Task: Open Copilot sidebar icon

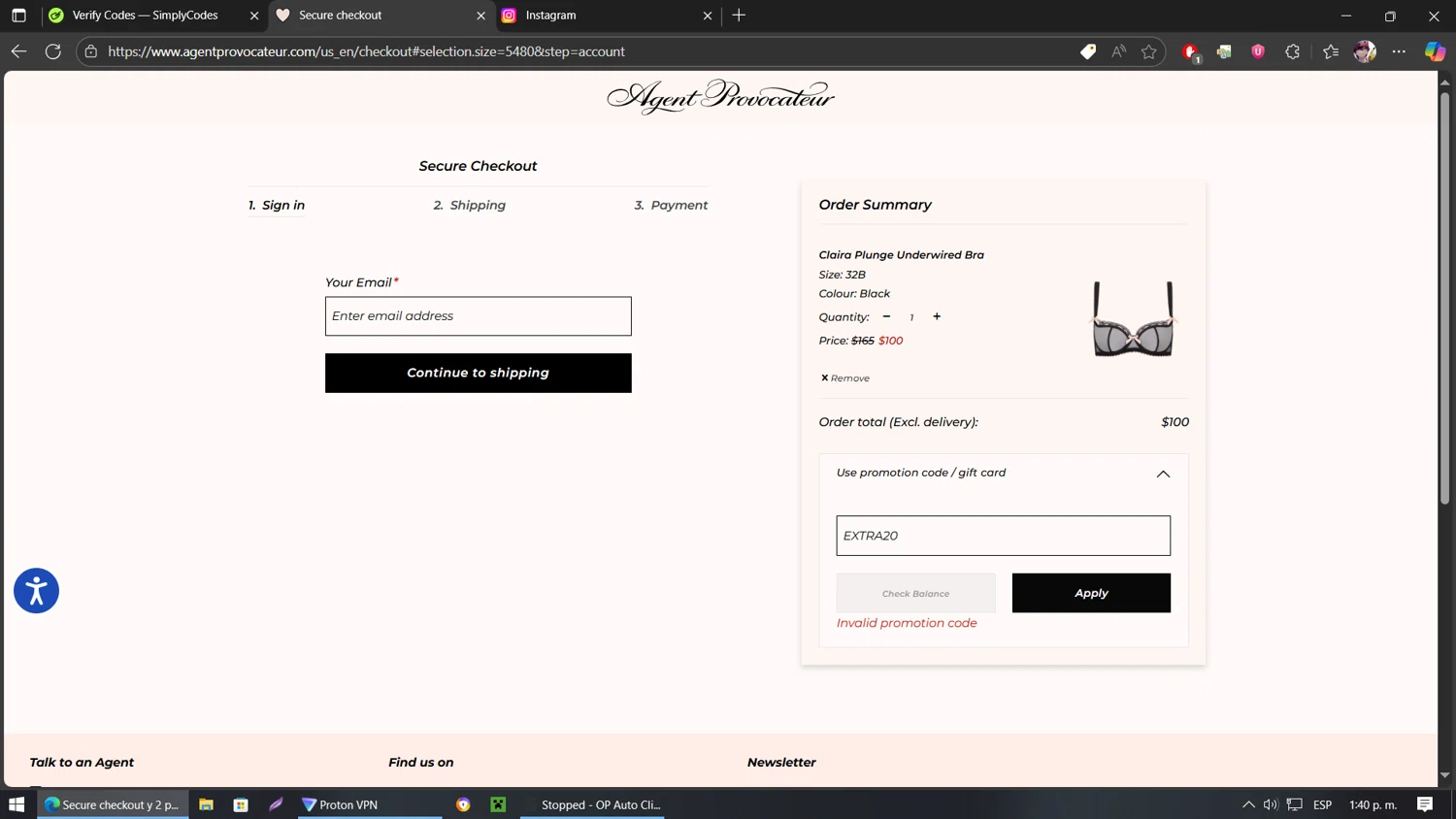Action: [x=1435, y=51]
